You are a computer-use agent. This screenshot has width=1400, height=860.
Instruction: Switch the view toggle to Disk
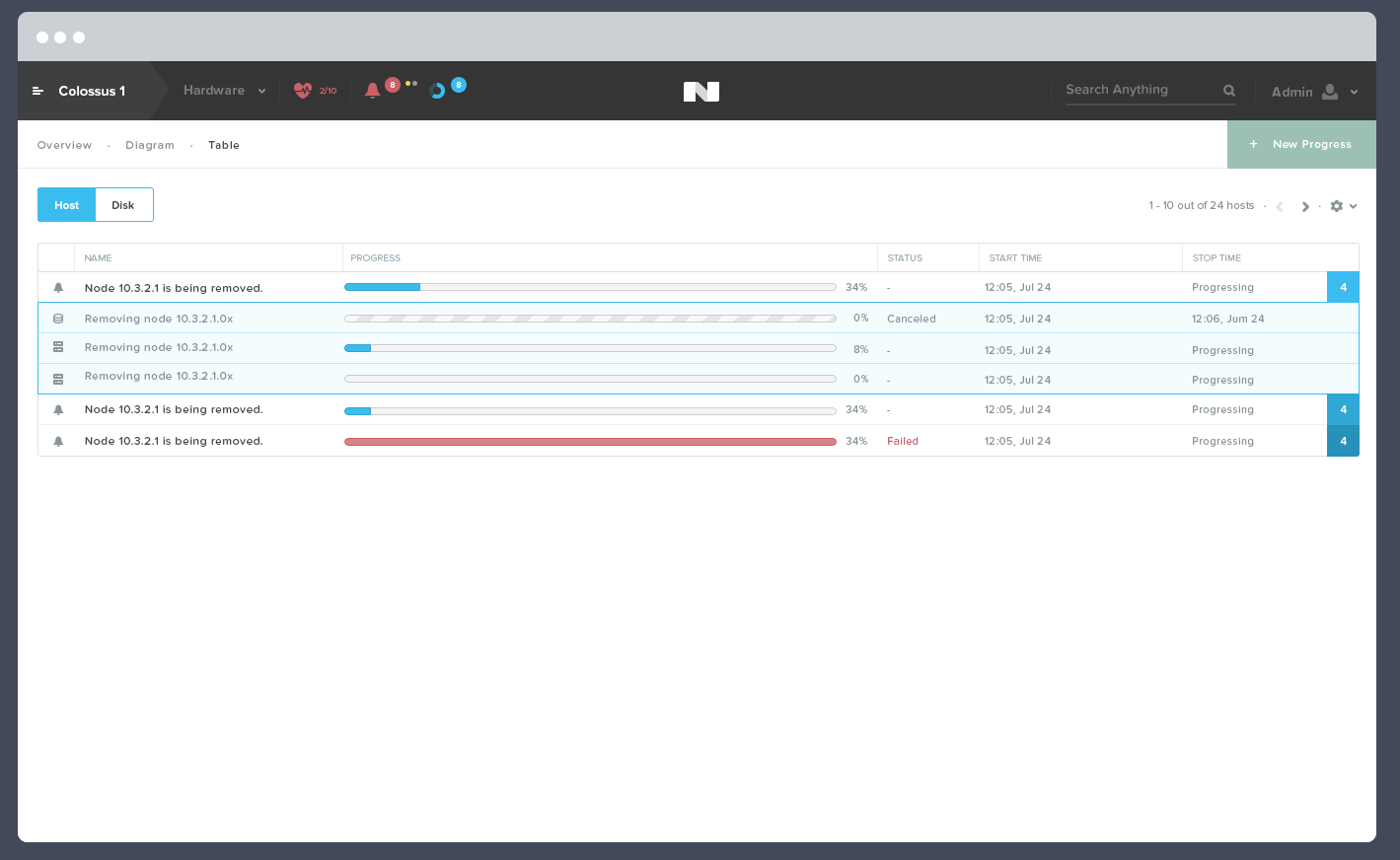[x=123, y=205]
